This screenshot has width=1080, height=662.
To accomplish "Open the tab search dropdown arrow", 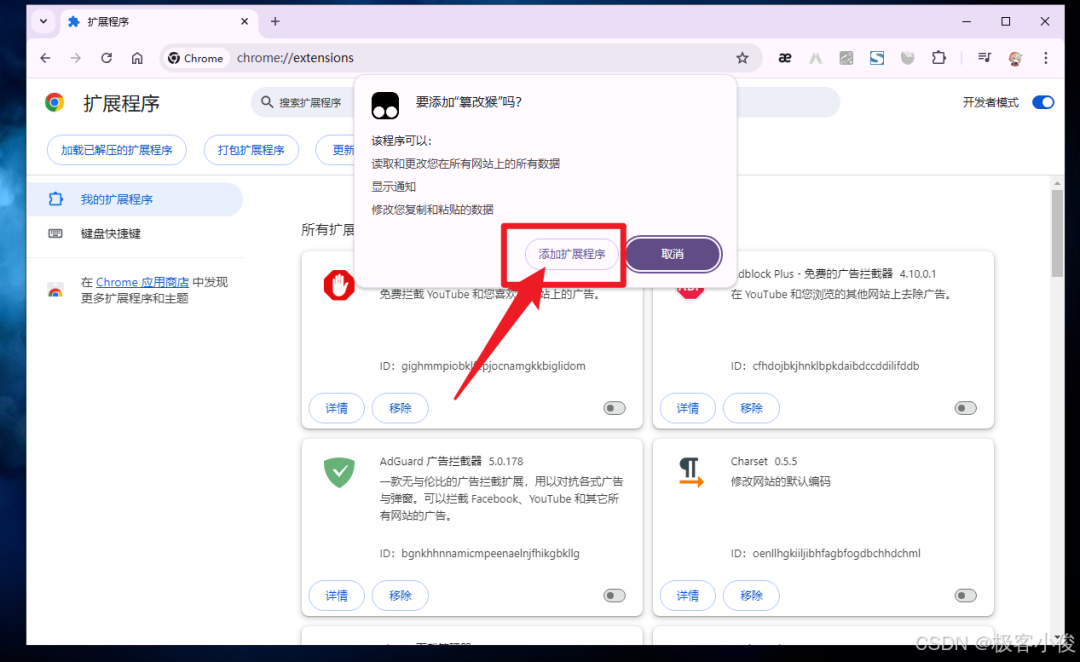I will coord(43,21).
